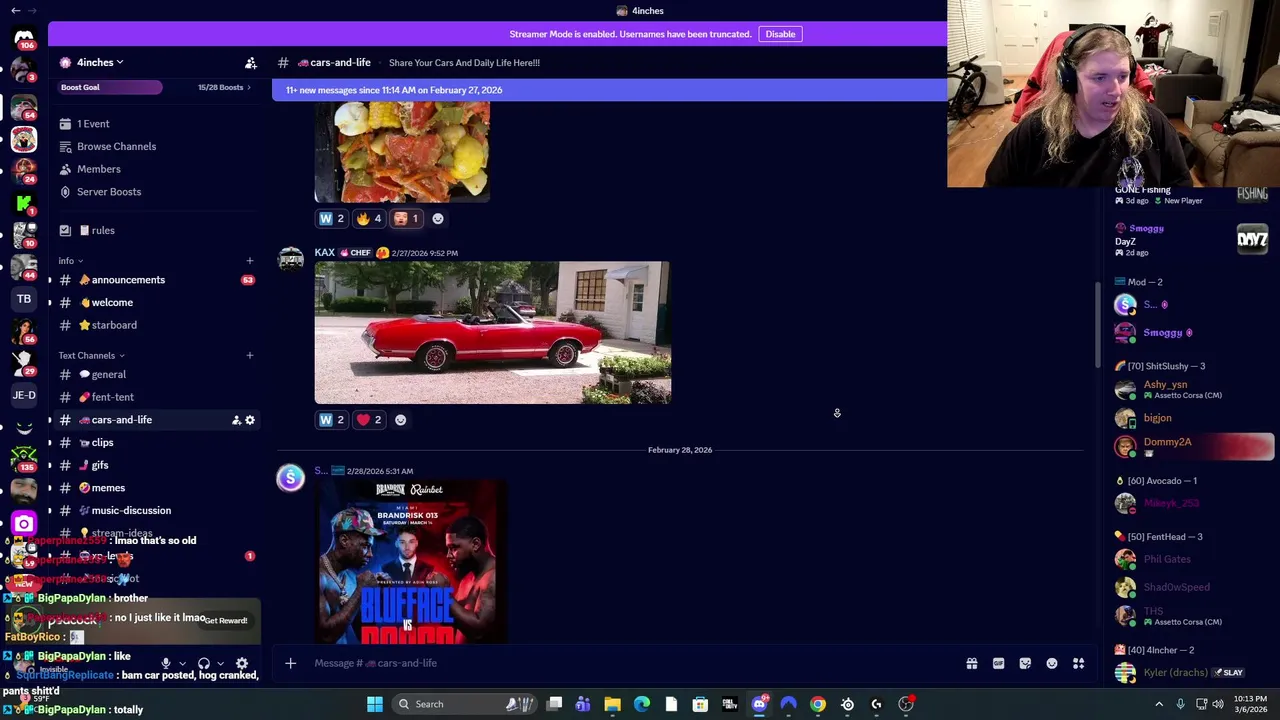Screen dimensions: 1280x720
Task: Open Server Boosts
Action: [x=155, y=192]
